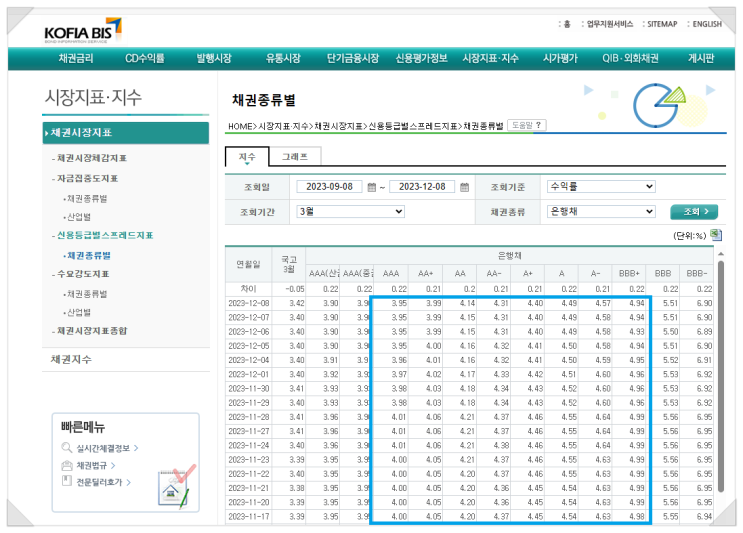This screenshot has height=533, width=743.
Task: Select the 지수 tab
Action: point(247,156)
